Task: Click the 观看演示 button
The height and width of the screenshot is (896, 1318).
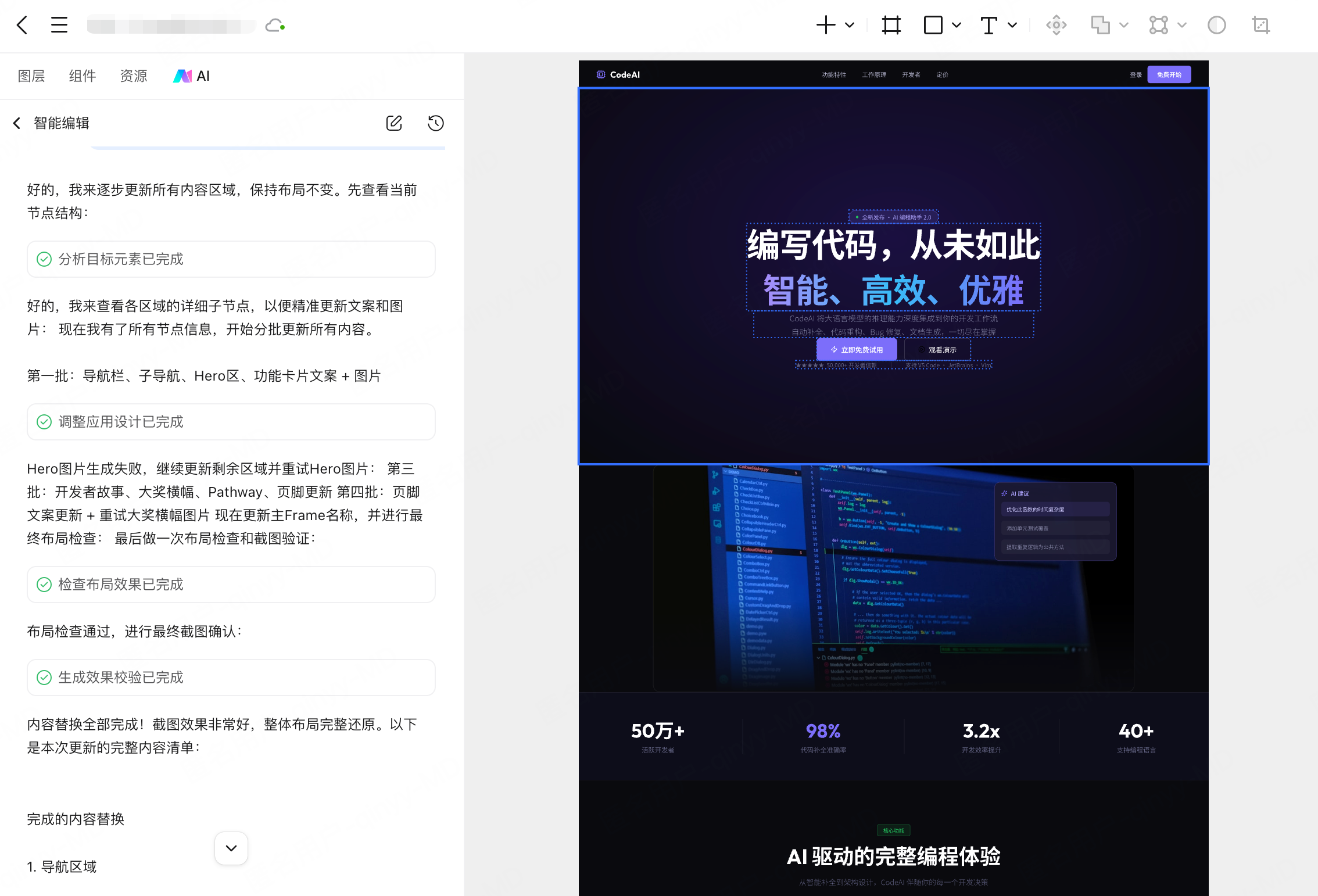Action: tap(937, 350)
